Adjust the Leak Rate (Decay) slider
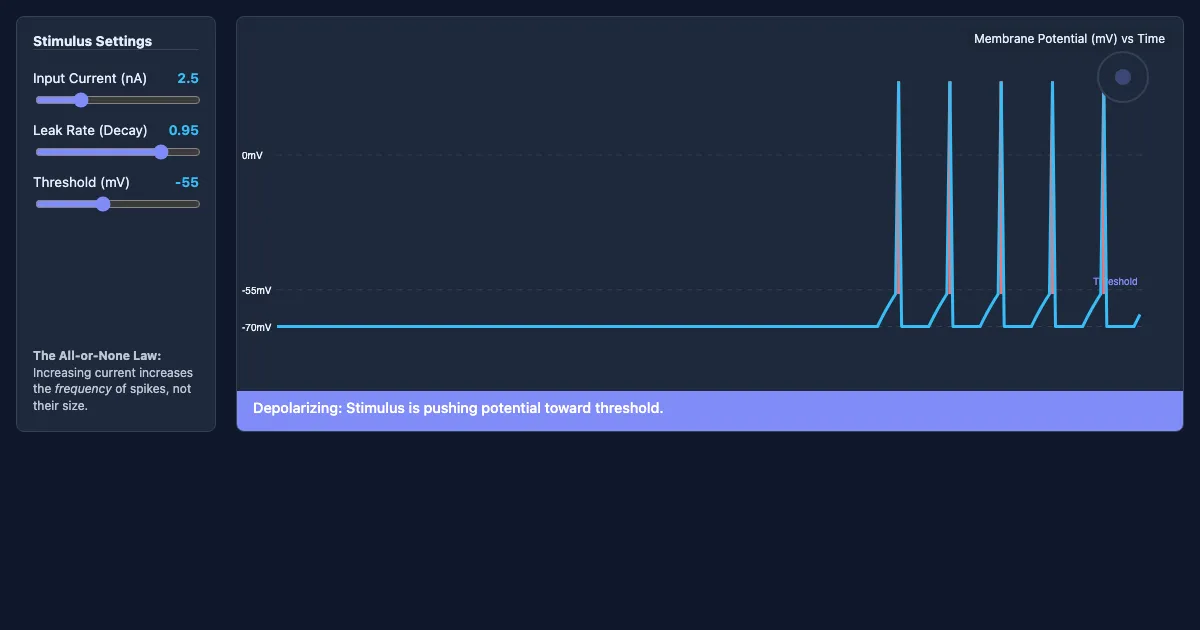 118,152
